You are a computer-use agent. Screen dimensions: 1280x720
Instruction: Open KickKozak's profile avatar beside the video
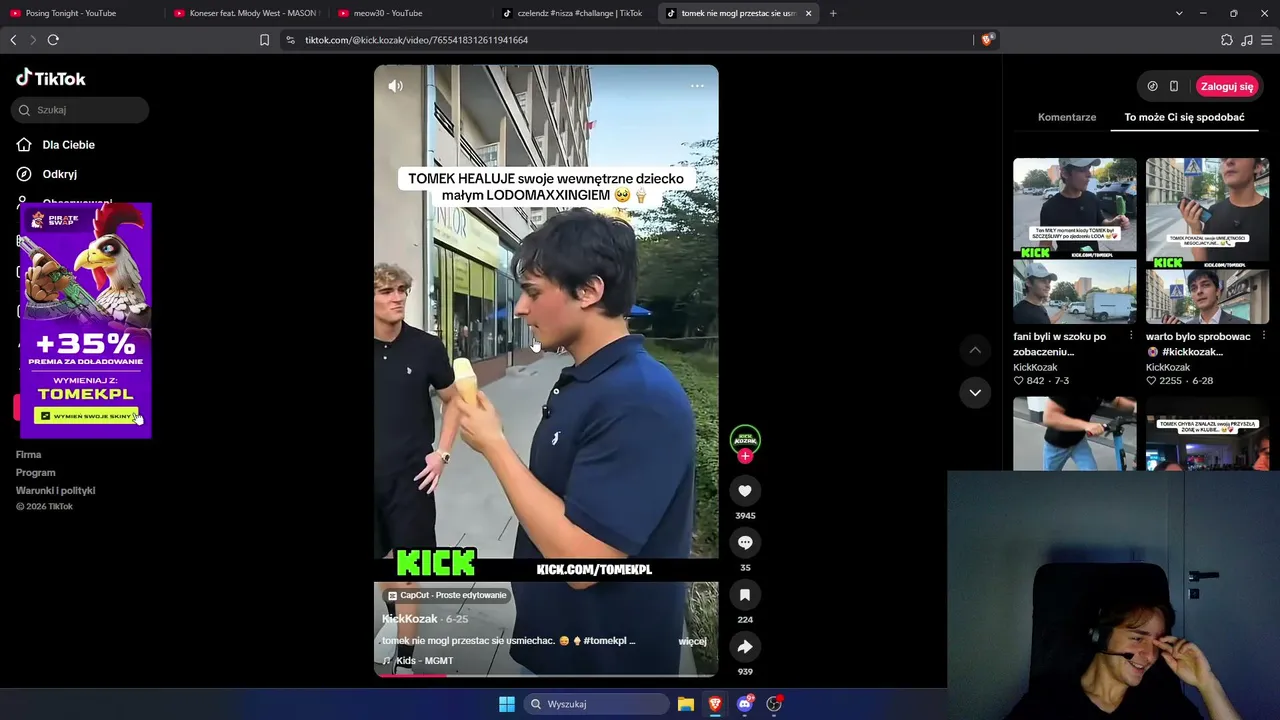pos(745,438)
